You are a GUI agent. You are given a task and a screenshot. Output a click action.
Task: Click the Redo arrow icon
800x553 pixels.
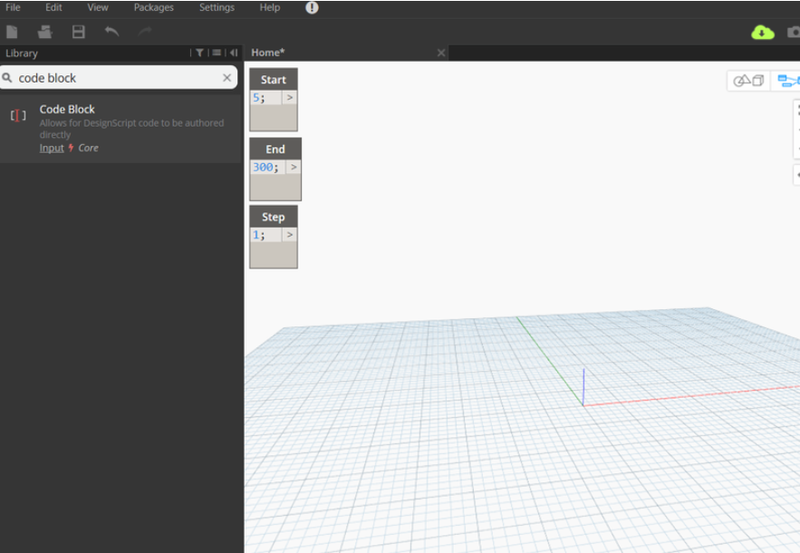145,32
